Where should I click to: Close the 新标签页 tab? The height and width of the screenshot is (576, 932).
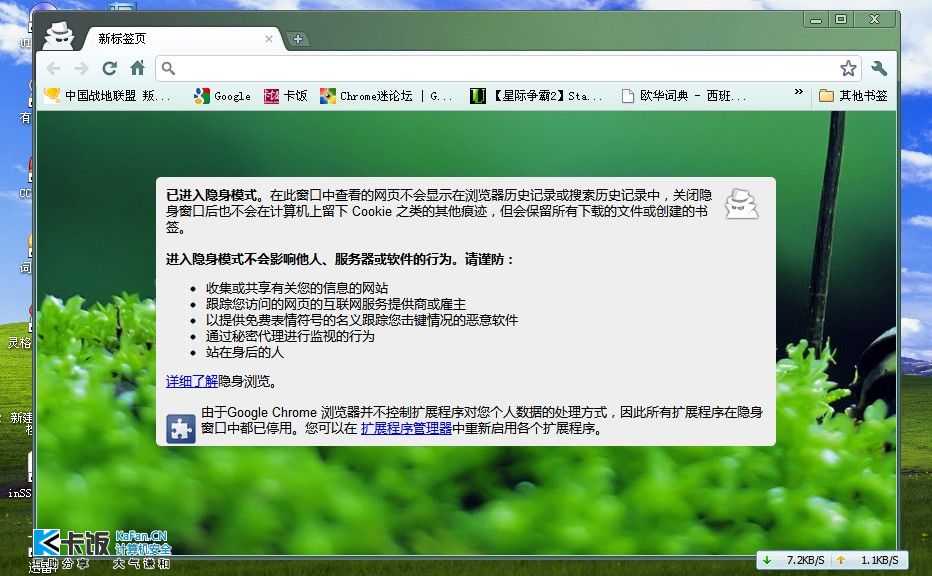click(269, 39)
